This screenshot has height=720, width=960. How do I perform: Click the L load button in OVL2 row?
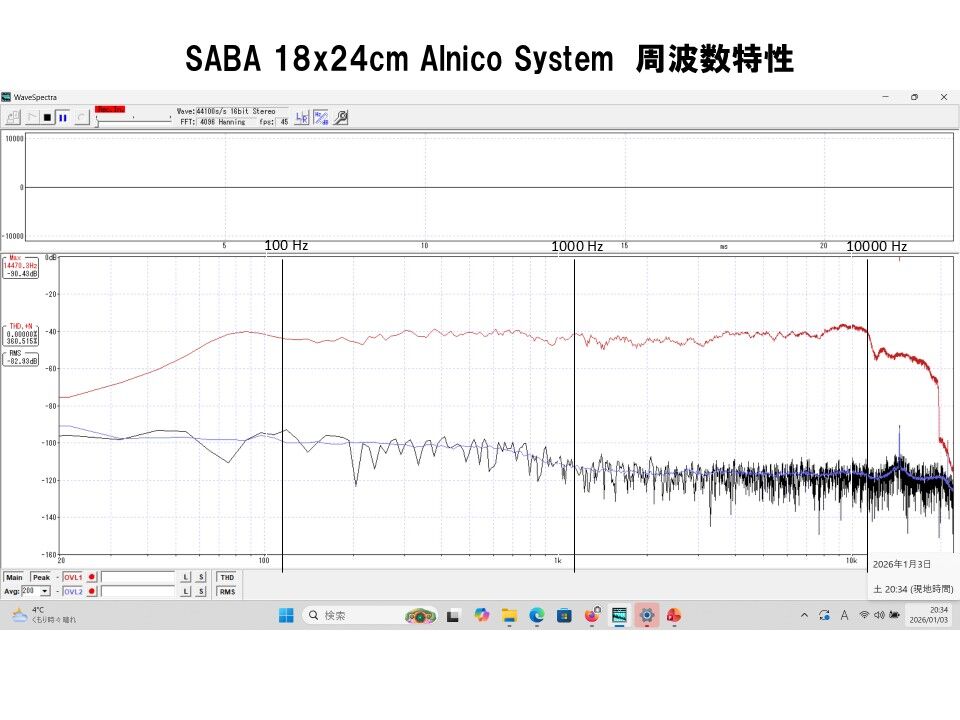coord(186,591)
